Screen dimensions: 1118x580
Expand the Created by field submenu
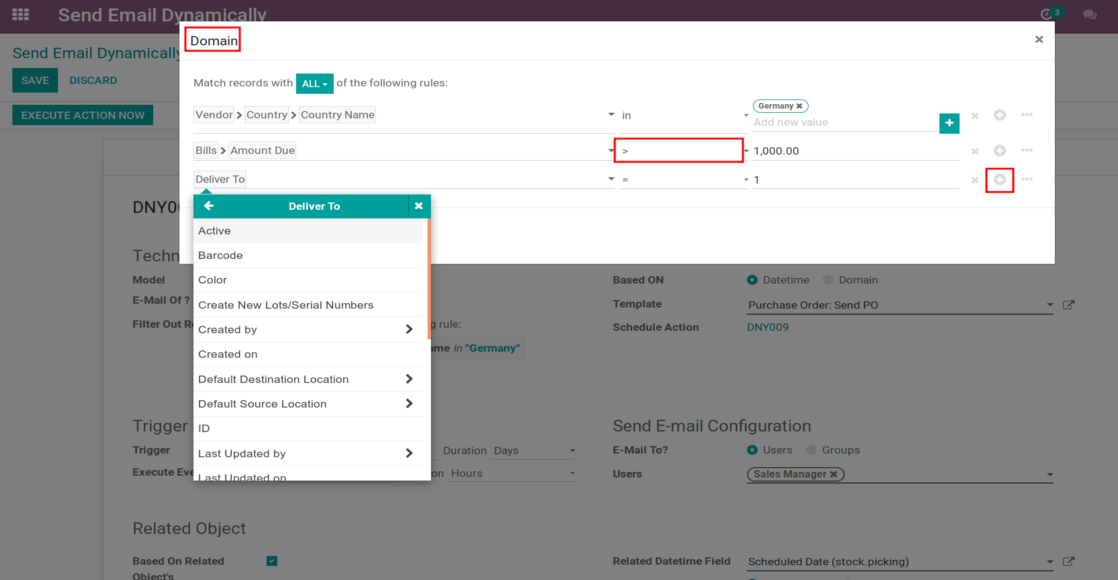click(x=408, y=330)
